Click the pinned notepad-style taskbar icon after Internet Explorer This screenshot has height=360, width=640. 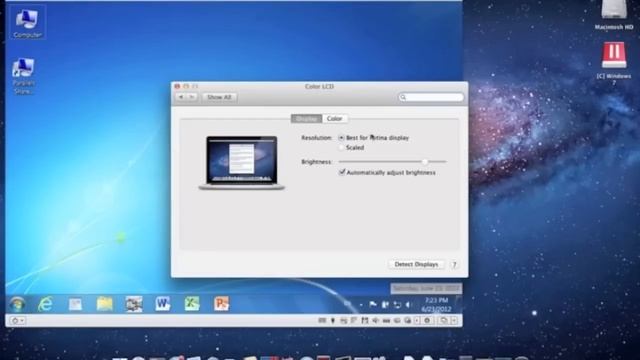pyautogui.click(x=75, y=304)
